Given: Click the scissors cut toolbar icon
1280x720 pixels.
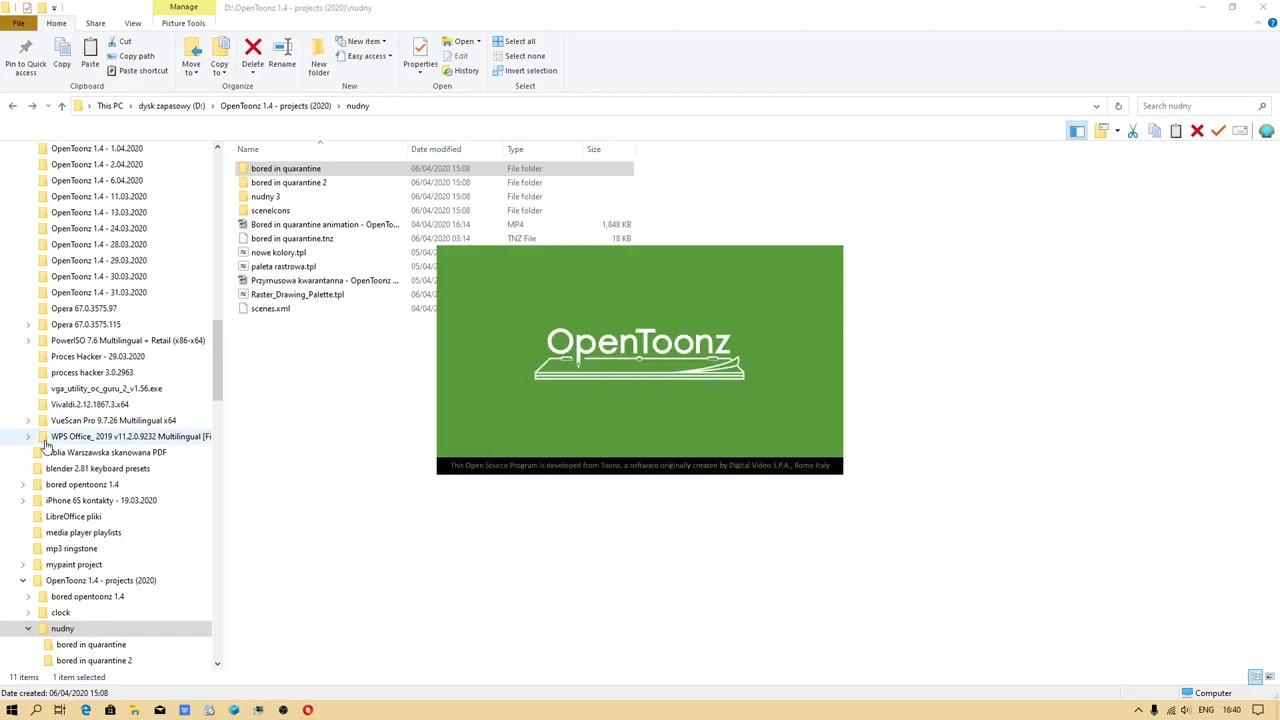Looking at the screenshot, I should [1133, 131].
